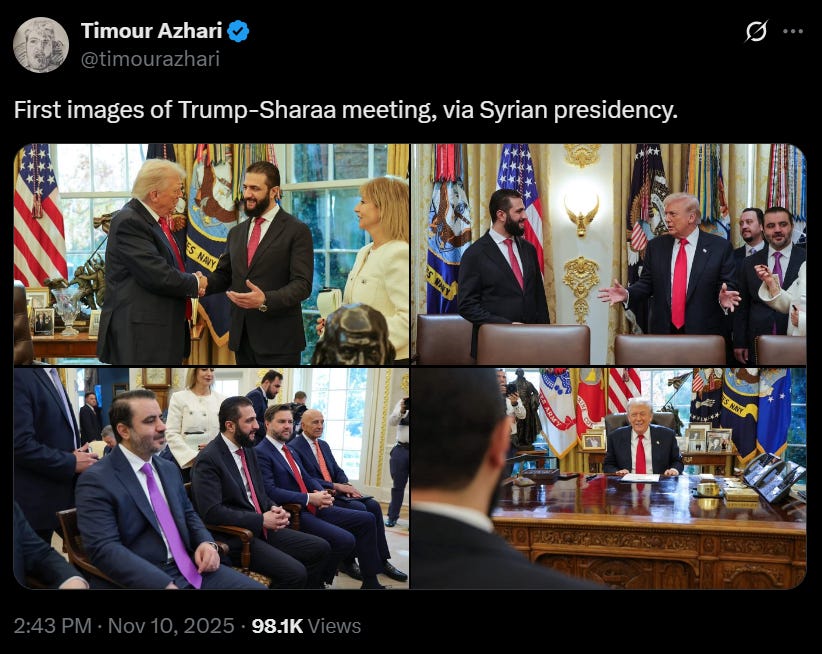The image size is (822, 654).
Task: Click the Views label
Action: click(334, 626)
